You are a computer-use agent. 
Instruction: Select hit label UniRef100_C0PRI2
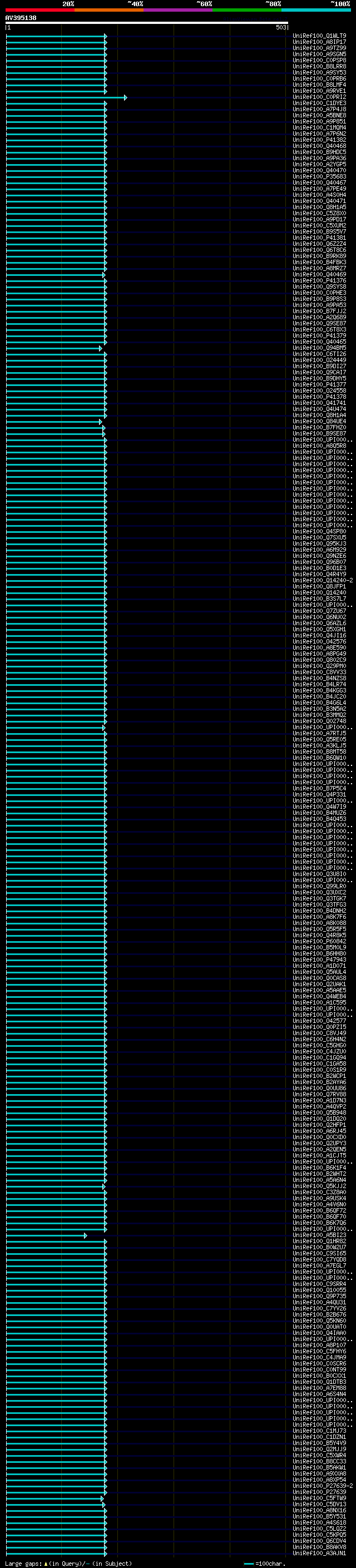(x=319, y=97)
